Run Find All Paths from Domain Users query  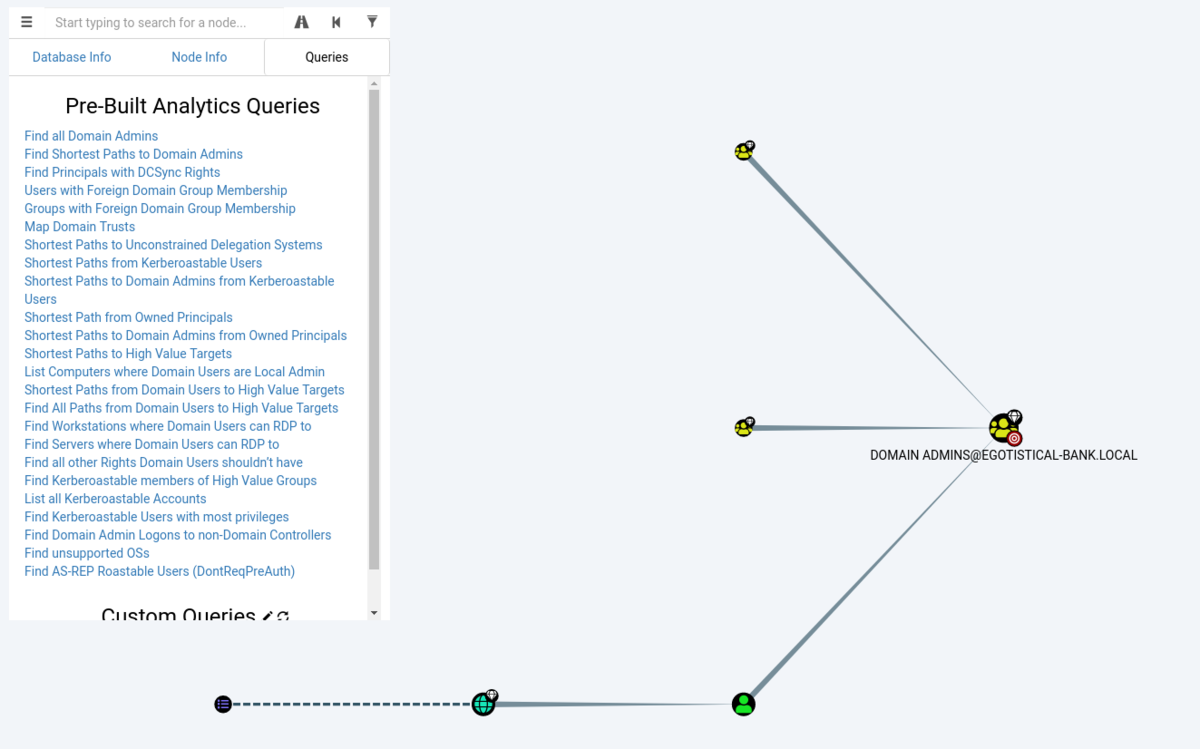click(x=181, y=407)
